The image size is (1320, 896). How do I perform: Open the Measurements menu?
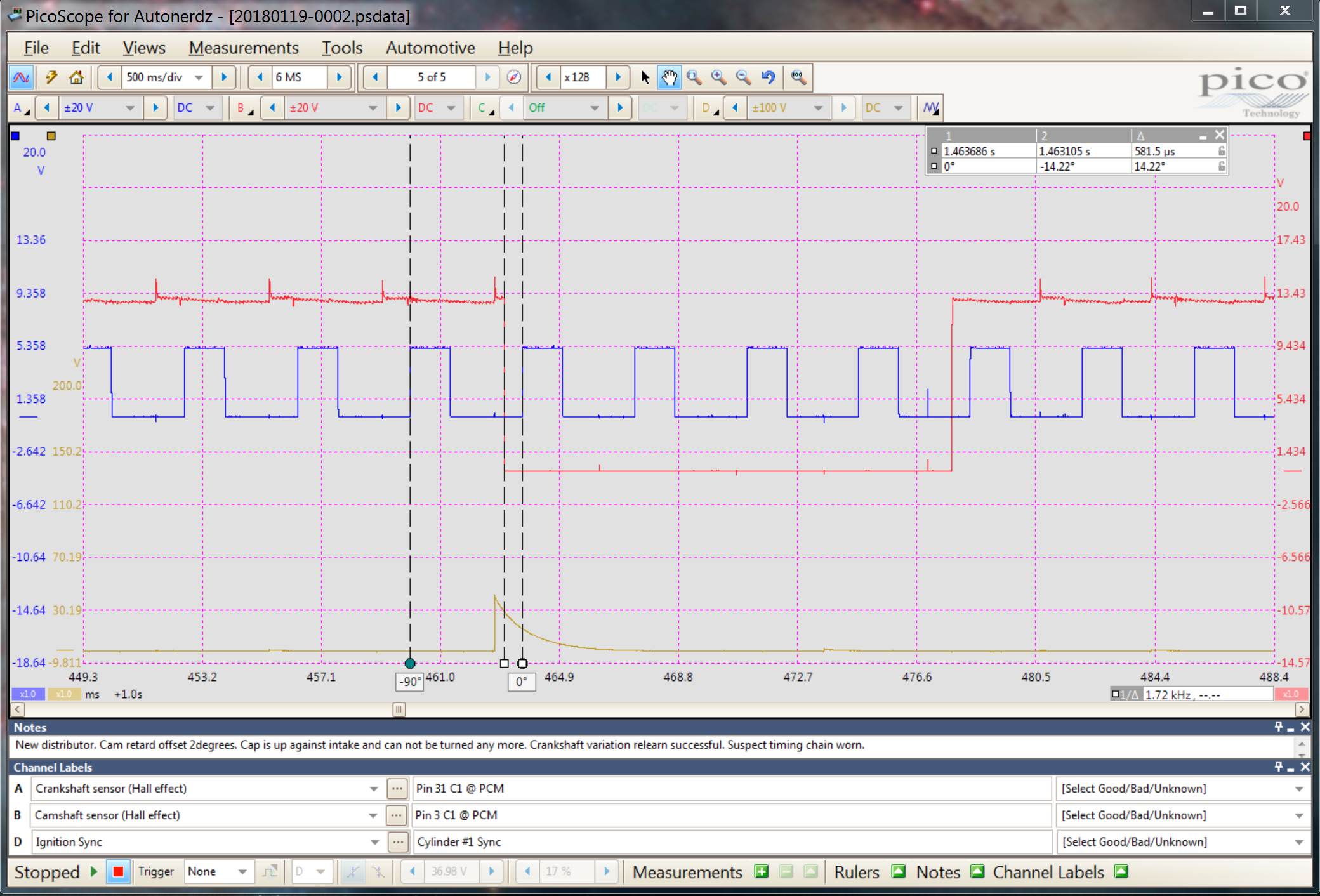[244, 48]
